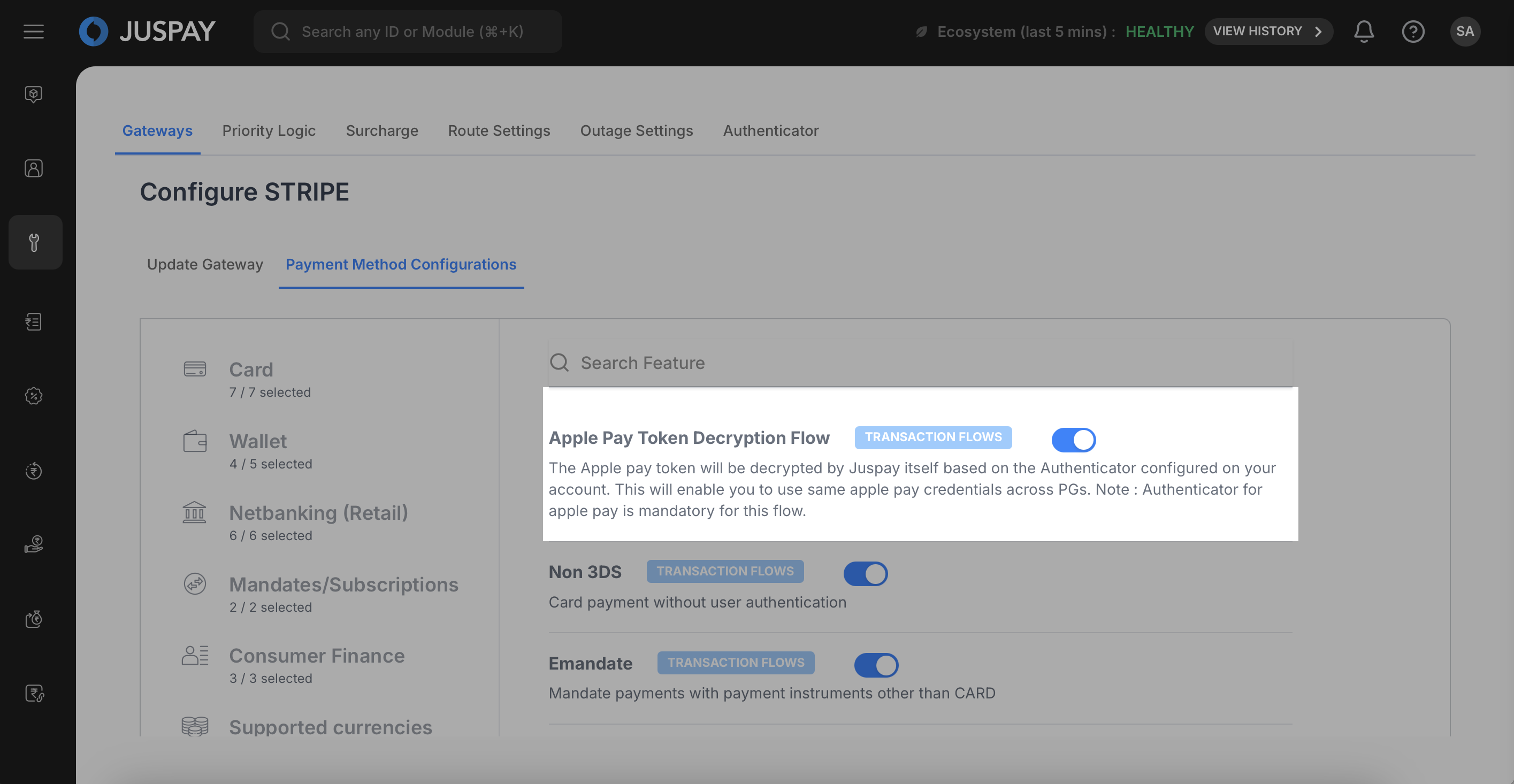
Task: Open the hamburger menu icon
Action: [34, 31]
